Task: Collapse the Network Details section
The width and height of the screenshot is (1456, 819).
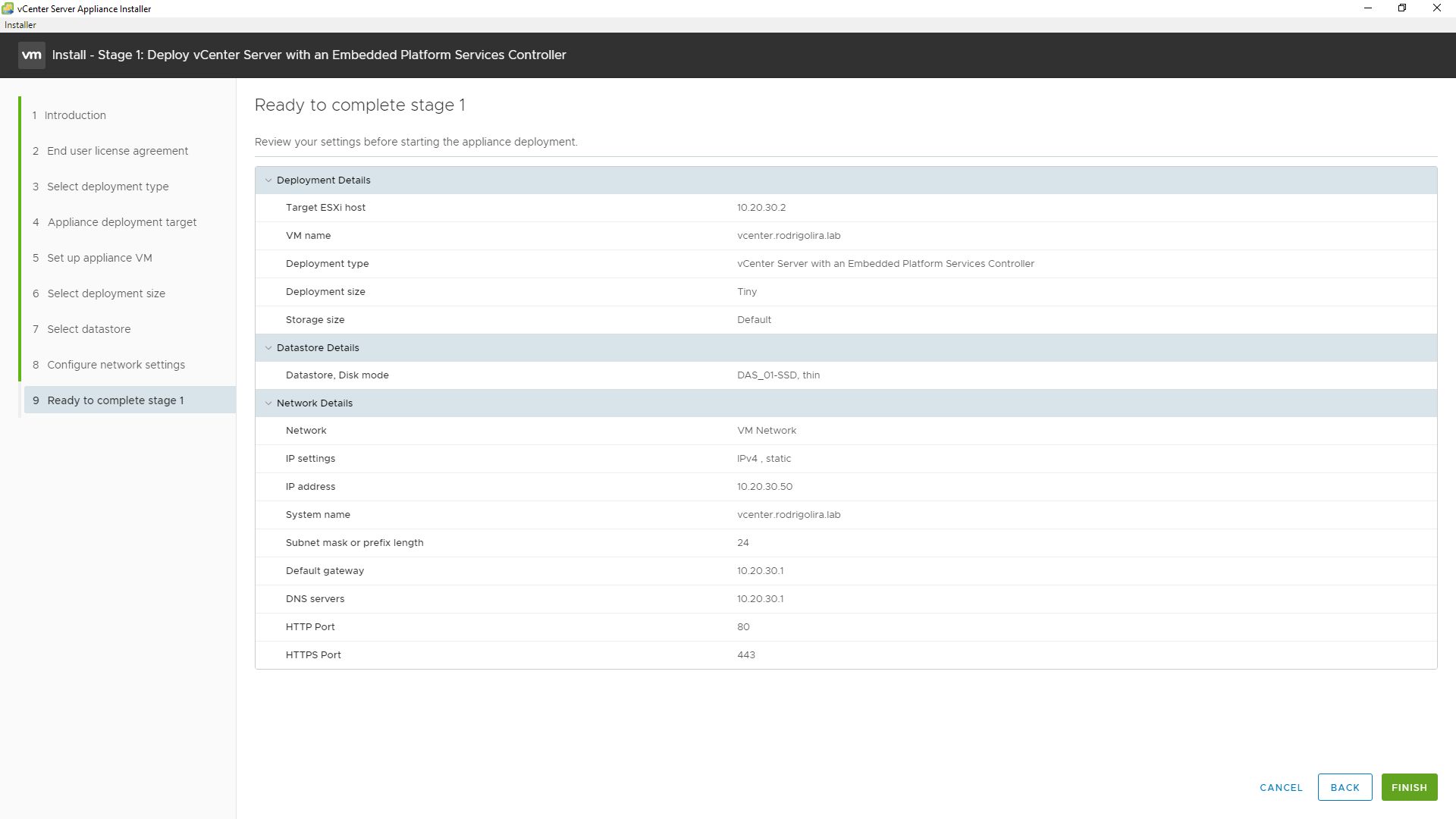Action: tap(268, 403)
